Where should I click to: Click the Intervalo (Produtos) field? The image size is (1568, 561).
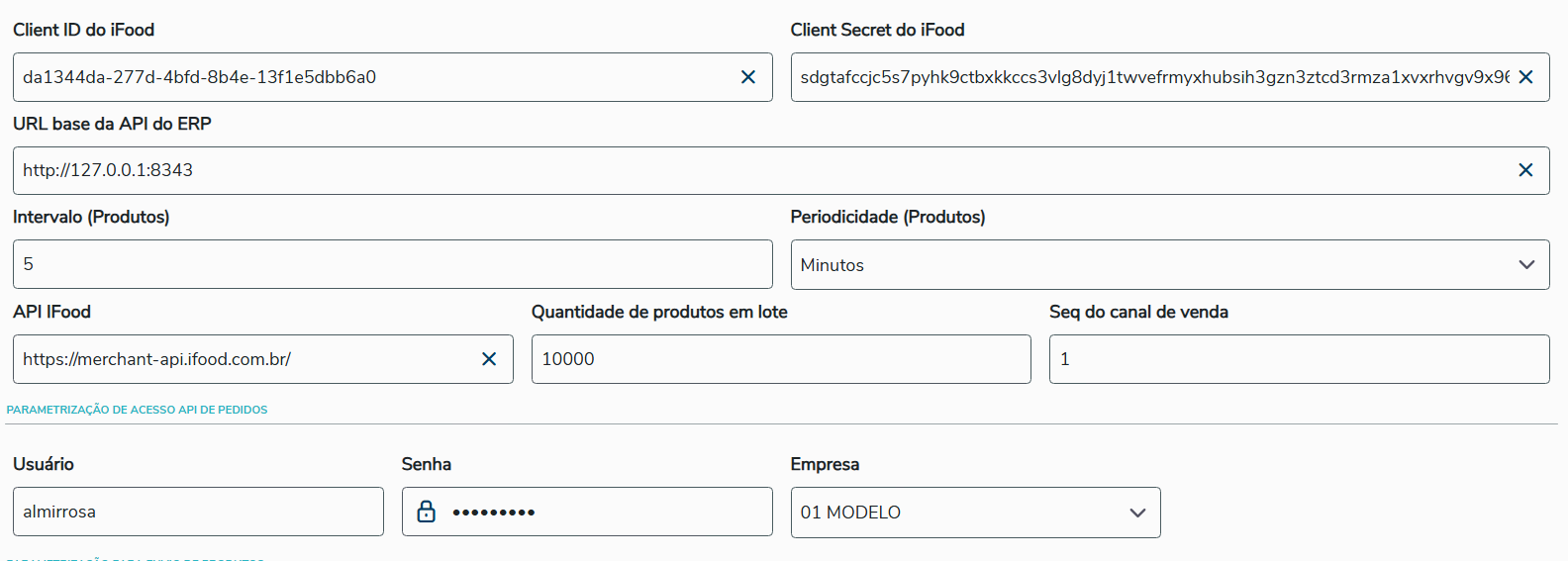pos(392,264)
